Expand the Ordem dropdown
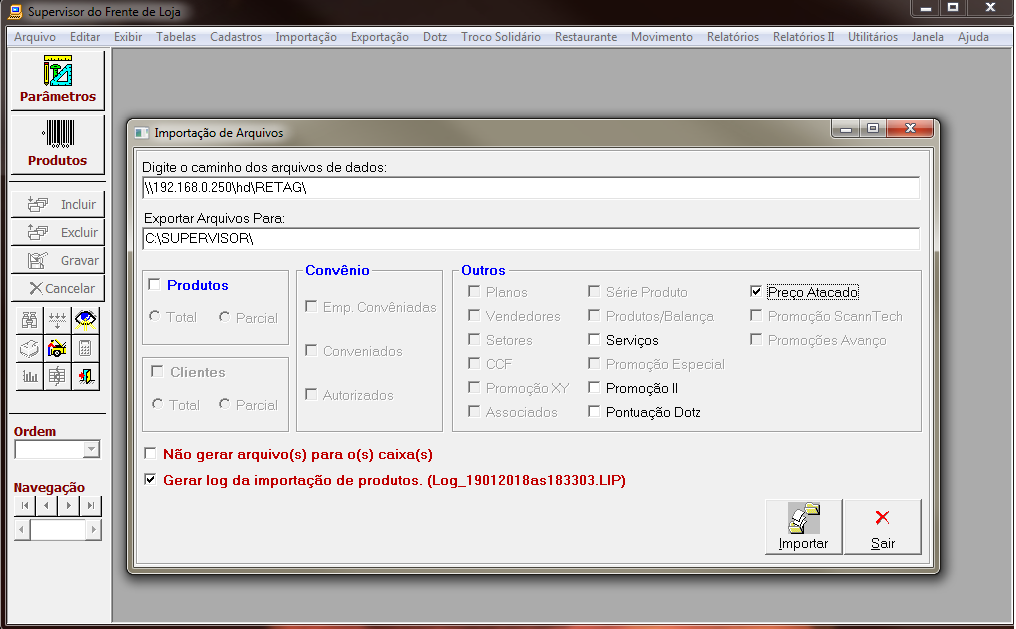Image resolution: width=1016 pixels, height=629 pixels. tap(91, 450)
